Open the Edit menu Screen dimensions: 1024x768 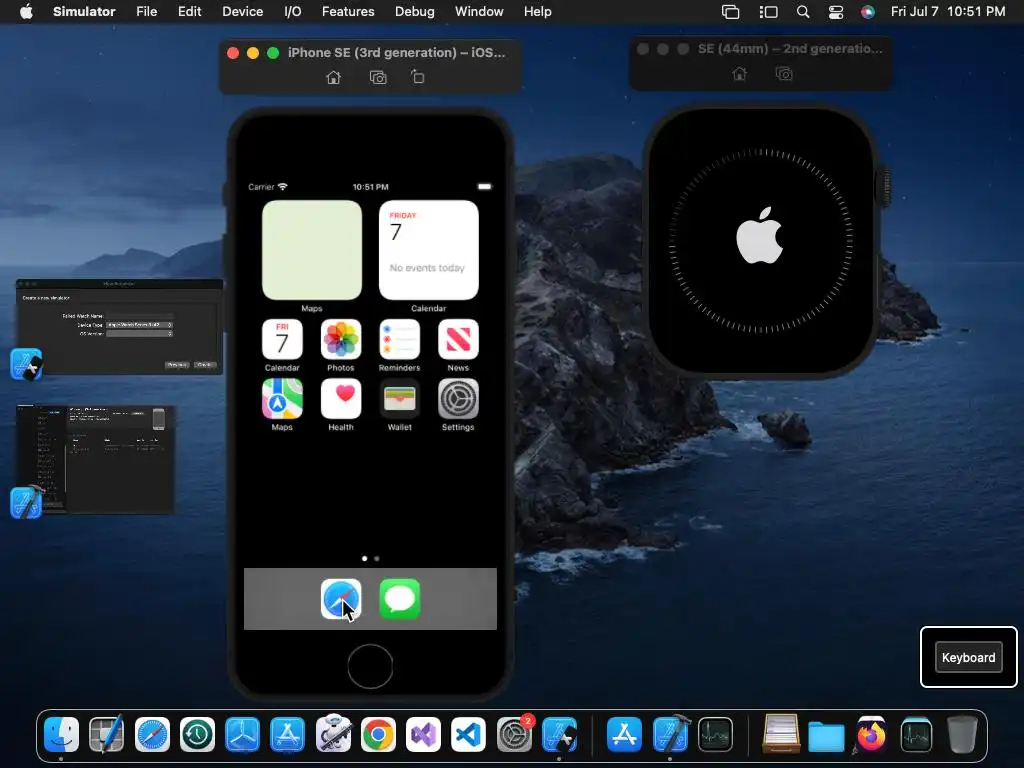click(x=189, y=12)
